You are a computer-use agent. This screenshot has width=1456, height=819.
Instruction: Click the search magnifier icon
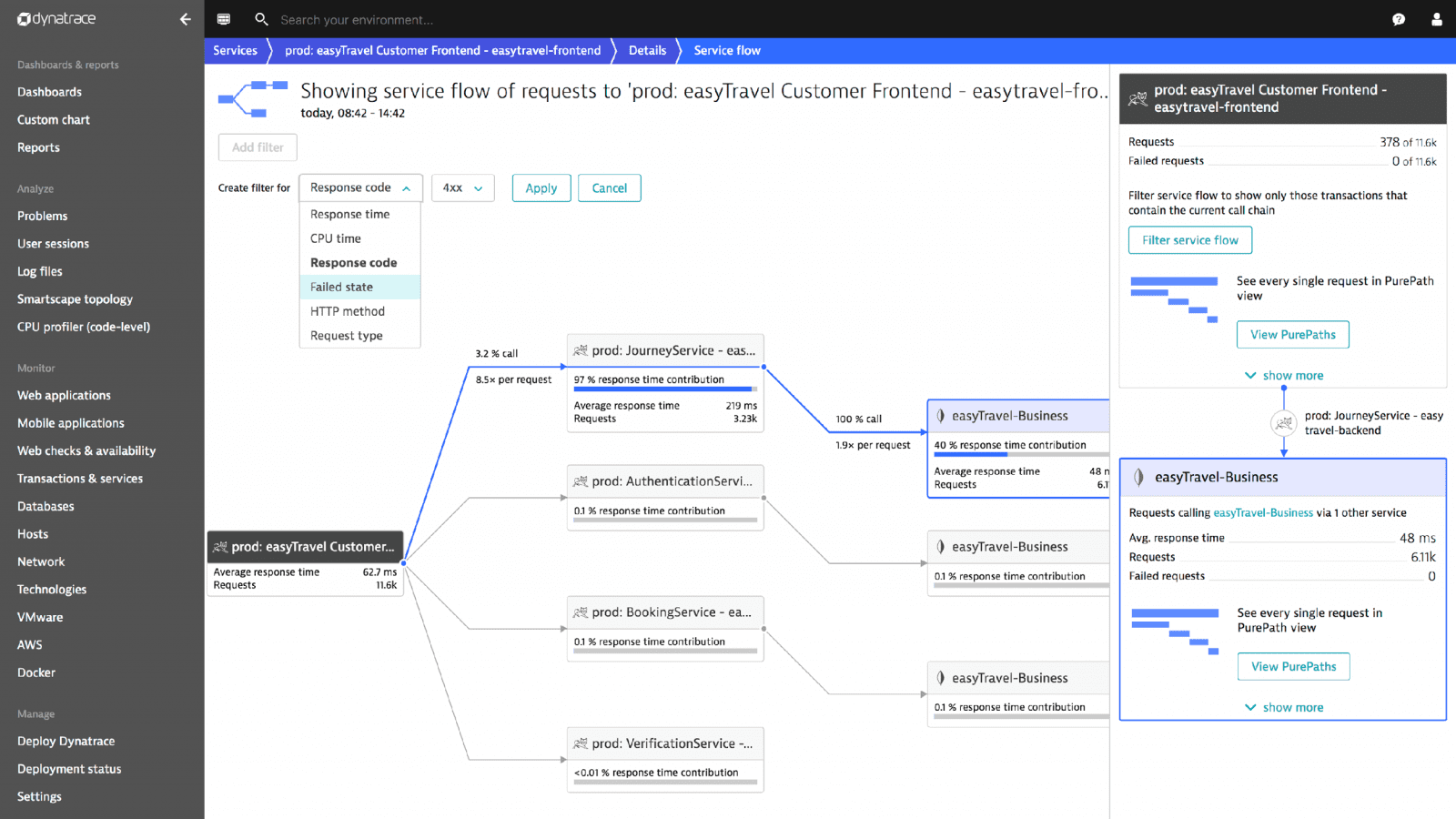click(261, 19)
